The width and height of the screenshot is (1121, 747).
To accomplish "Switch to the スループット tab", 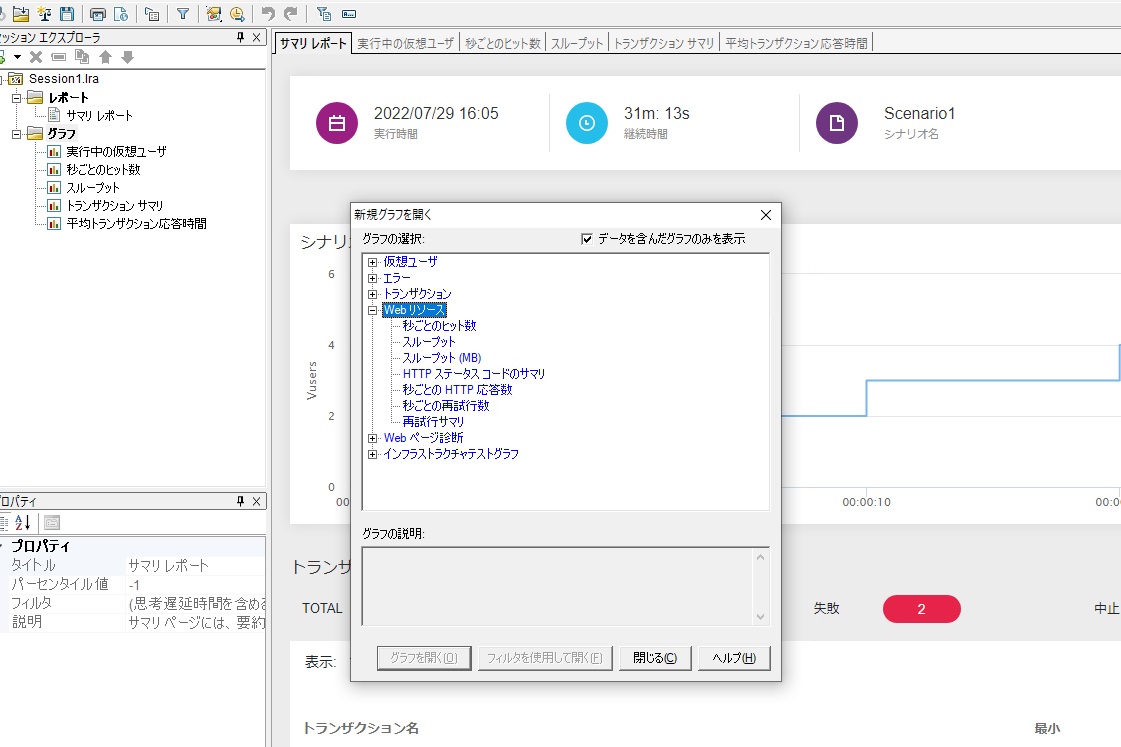I will click(x=577, y=43).
